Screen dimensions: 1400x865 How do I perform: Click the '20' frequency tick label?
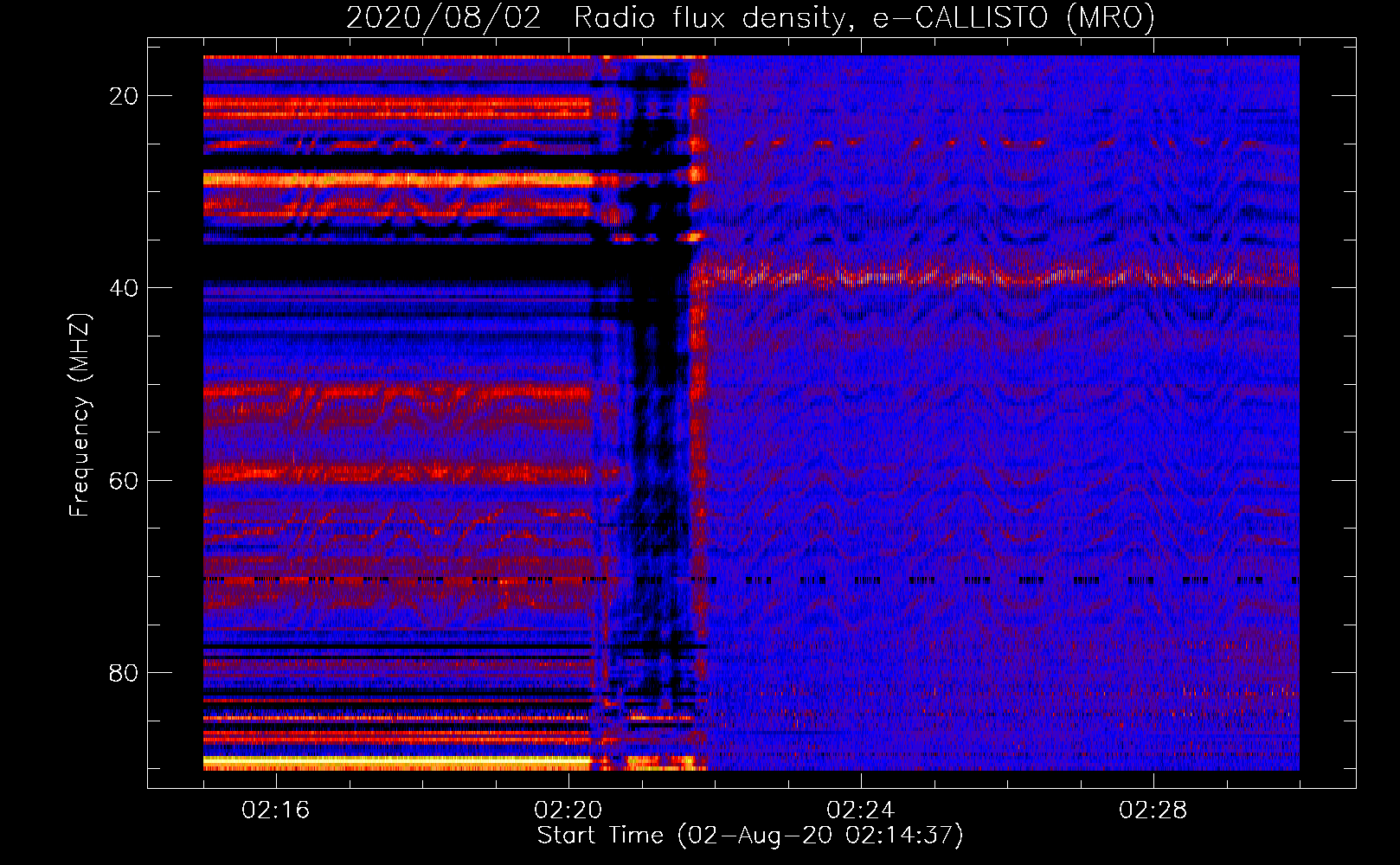(125, 96)
